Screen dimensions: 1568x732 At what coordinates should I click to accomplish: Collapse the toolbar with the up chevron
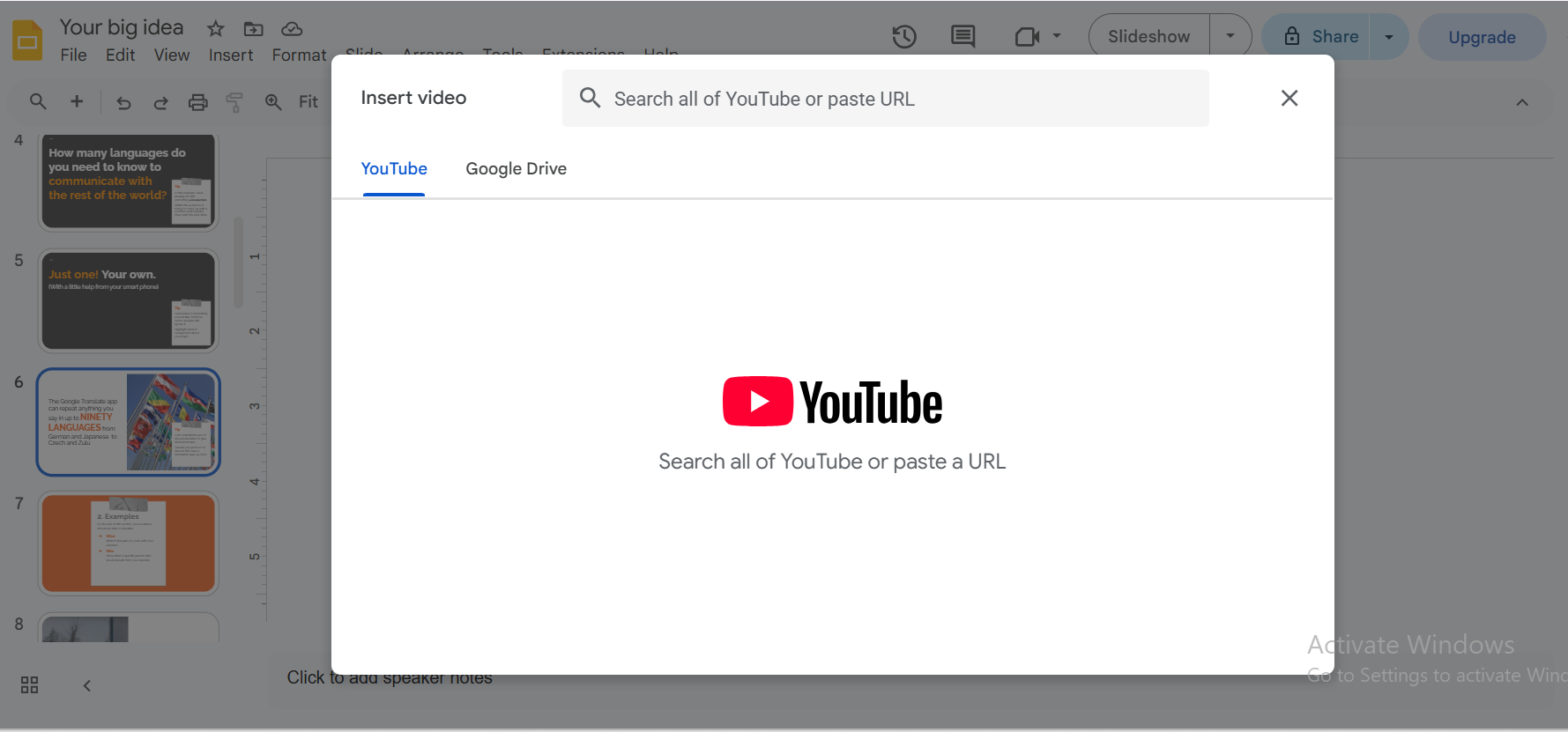click(1522, 102)
